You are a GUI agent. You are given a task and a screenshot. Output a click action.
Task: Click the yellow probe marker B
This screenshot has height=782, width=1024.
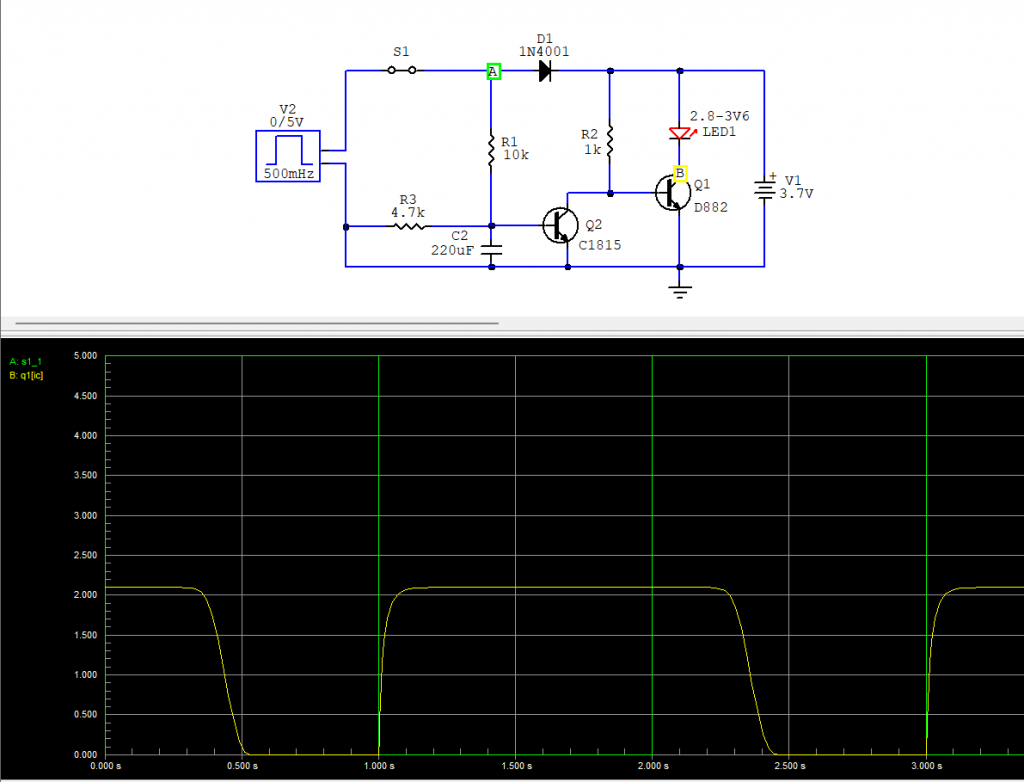point(680,173)
